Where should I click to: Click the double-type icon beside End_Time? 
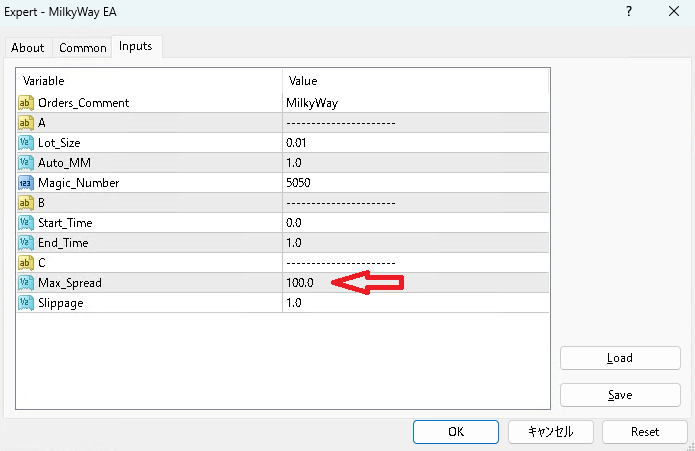coord(26,242)
